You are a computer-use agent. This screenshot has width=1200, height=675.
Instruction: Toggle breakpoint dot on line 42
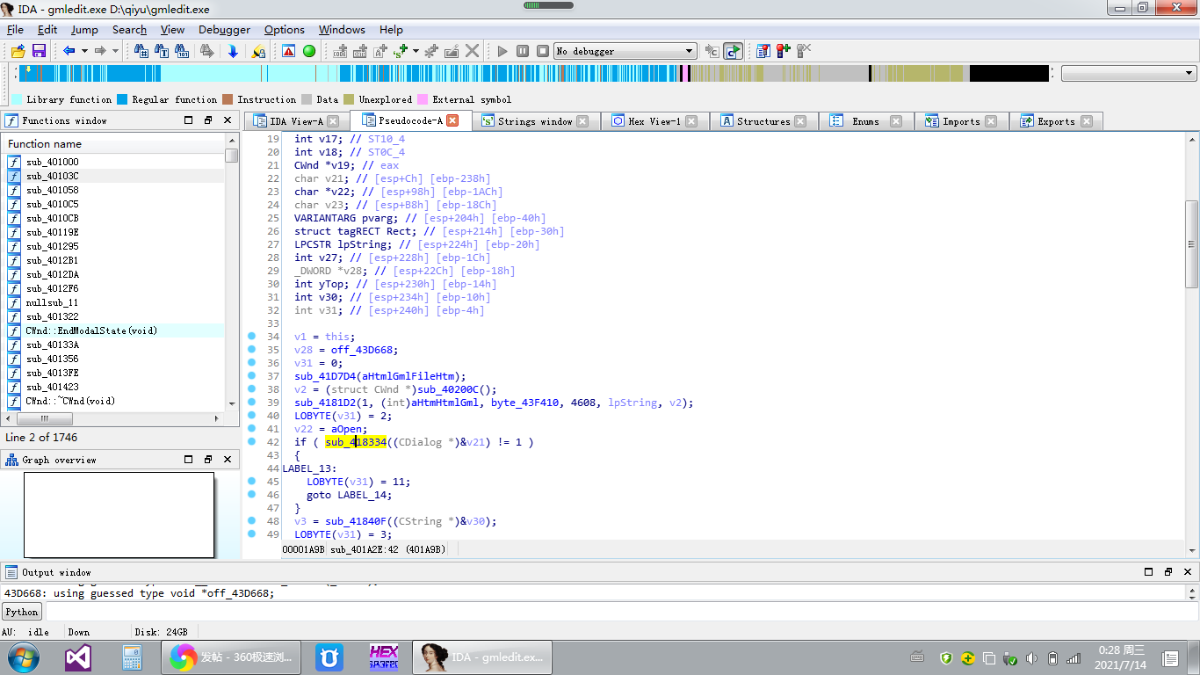pos(252,442)
